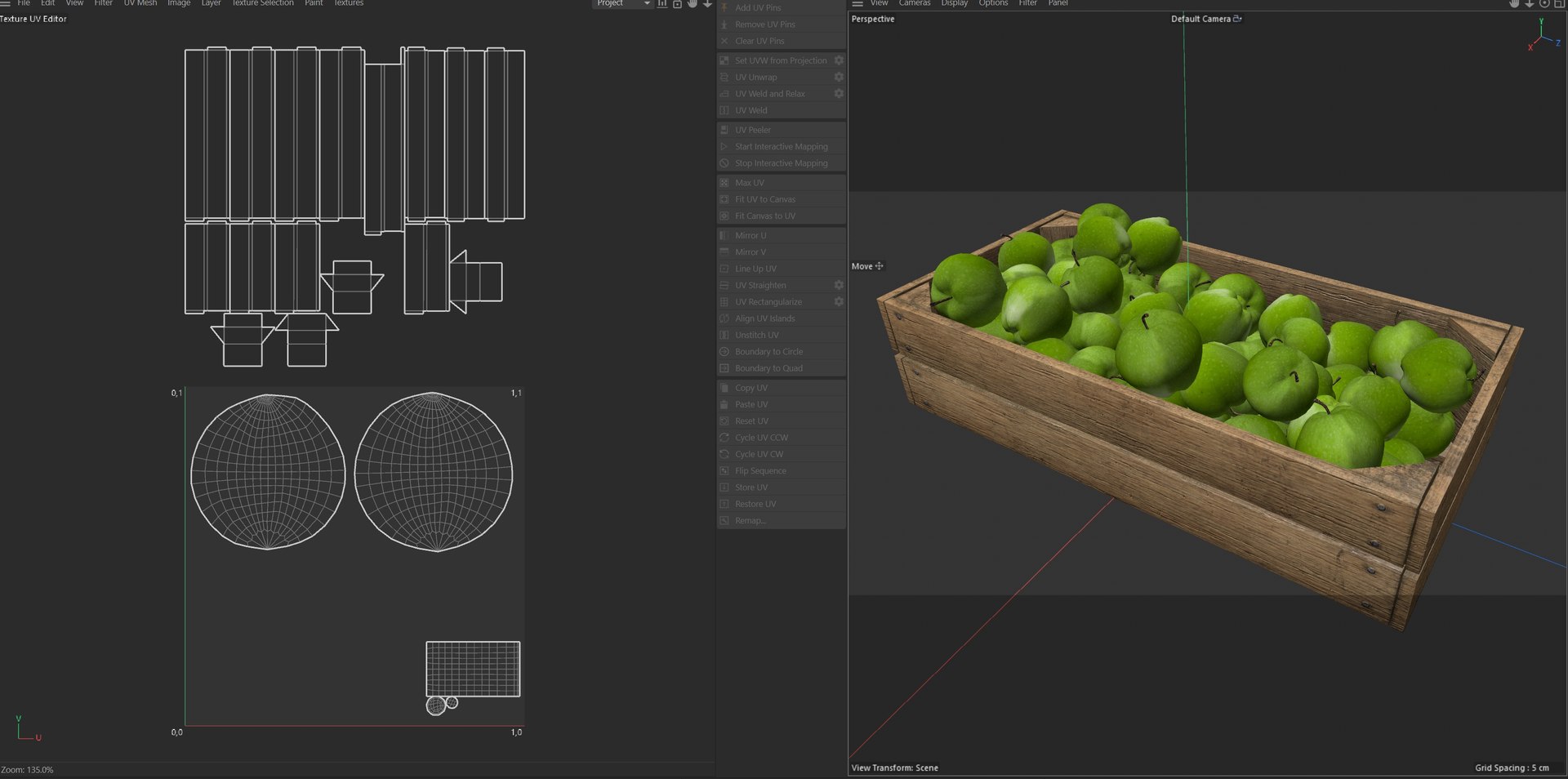This screenshot has width=1568, height=779.
Task: Click the UV editor zoom arrow icon
Action: point(707,3)
